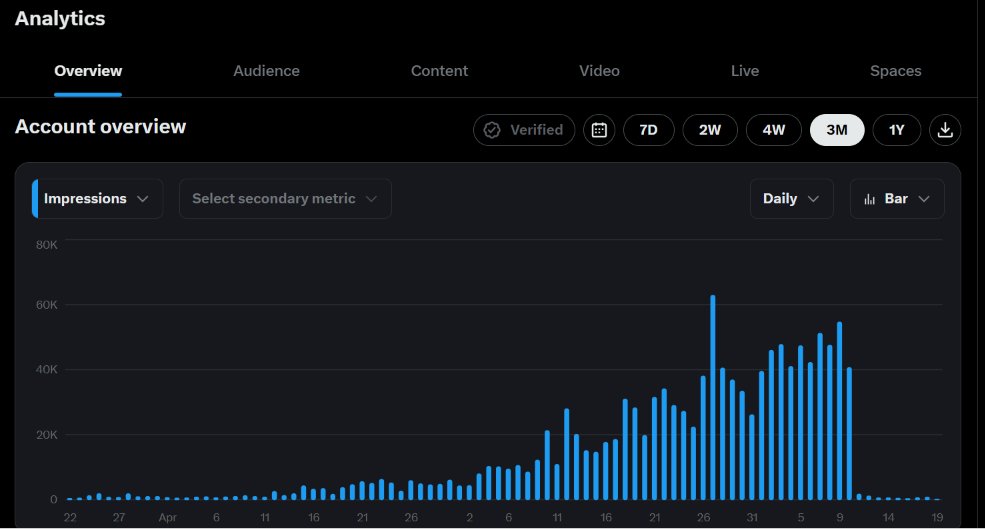Open the Impressions metric dropdown
985x529 pixels.
coord(97,199)
